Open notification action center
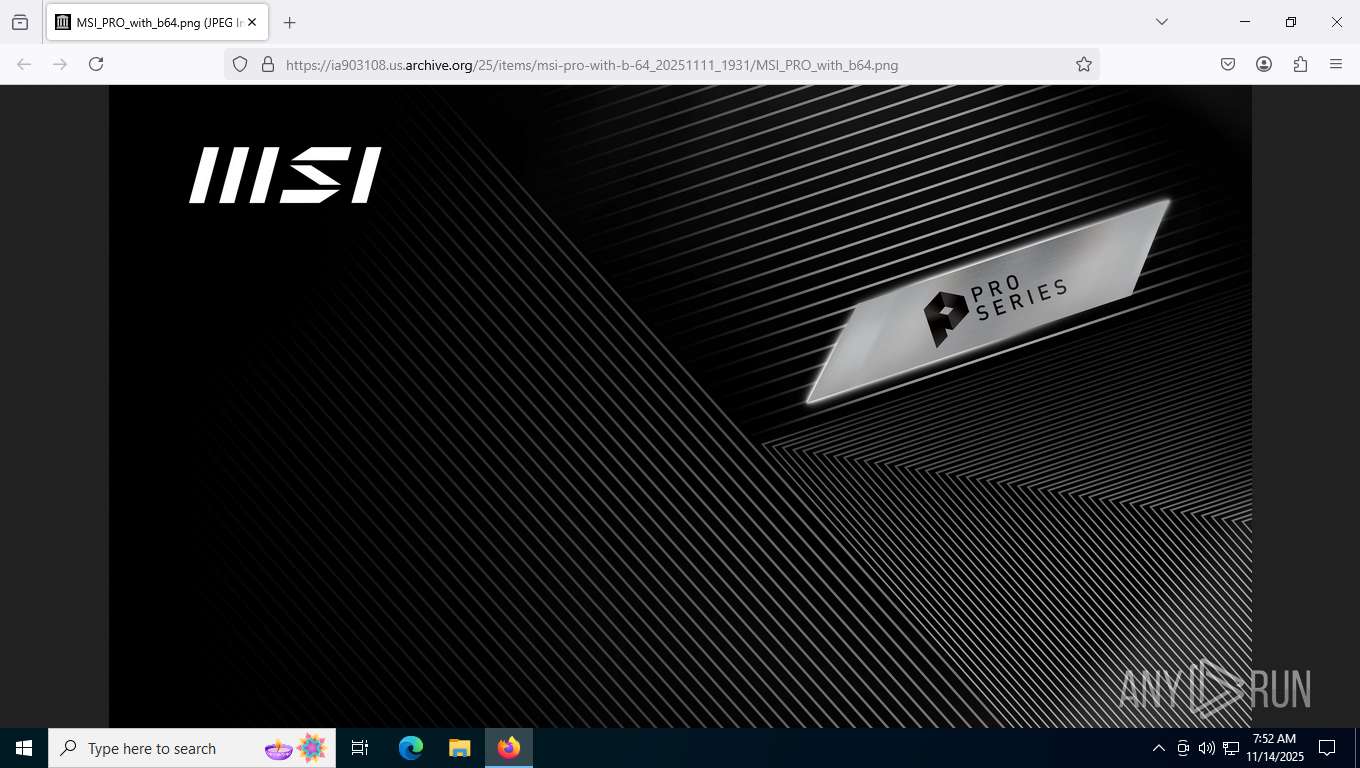This screenshot has width=1360, height=768. coord(1328,748)
